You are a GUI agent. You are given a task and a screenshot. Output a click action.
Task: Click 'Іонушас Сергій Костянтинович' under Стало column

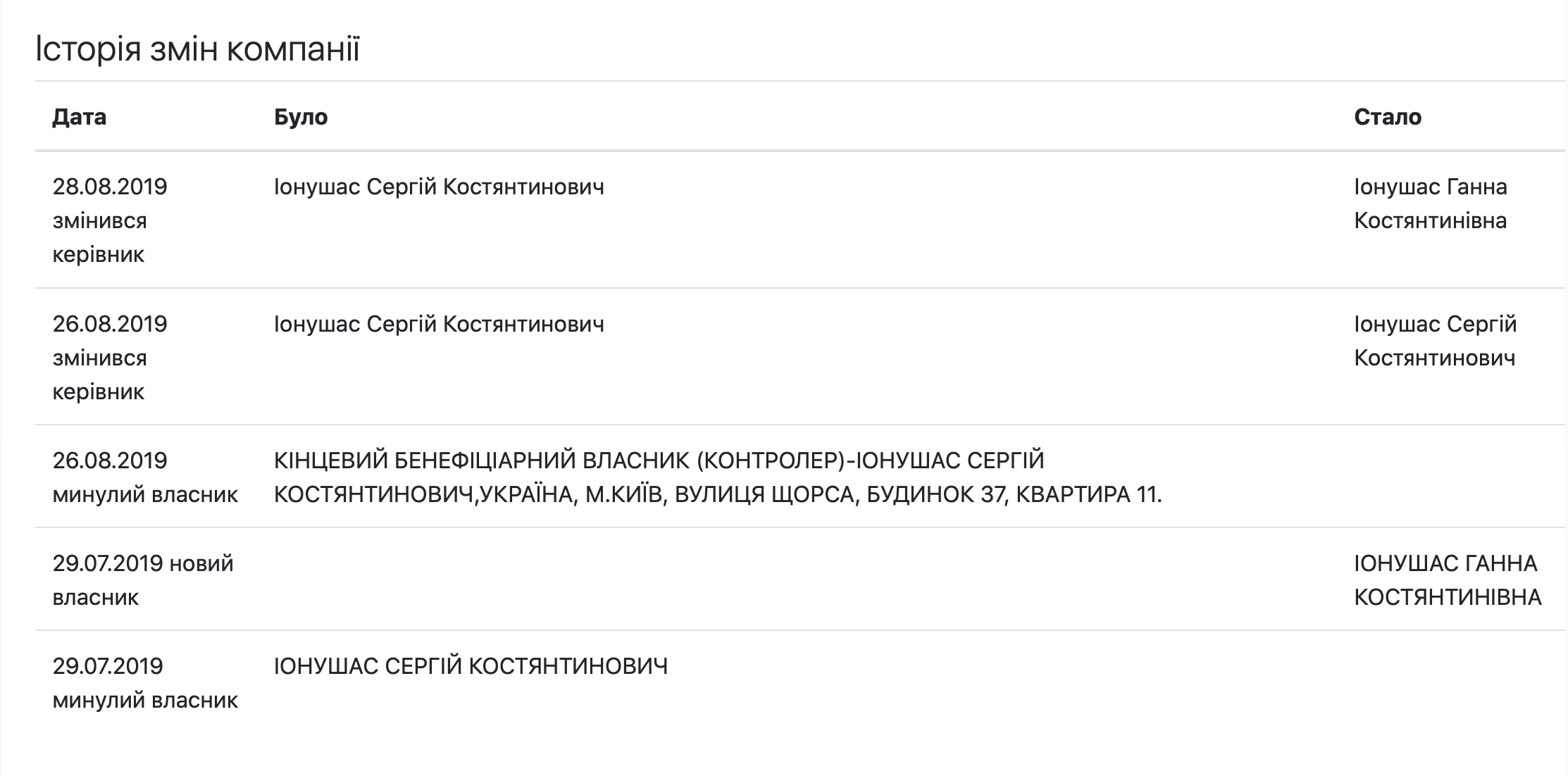coord(1435,341)
